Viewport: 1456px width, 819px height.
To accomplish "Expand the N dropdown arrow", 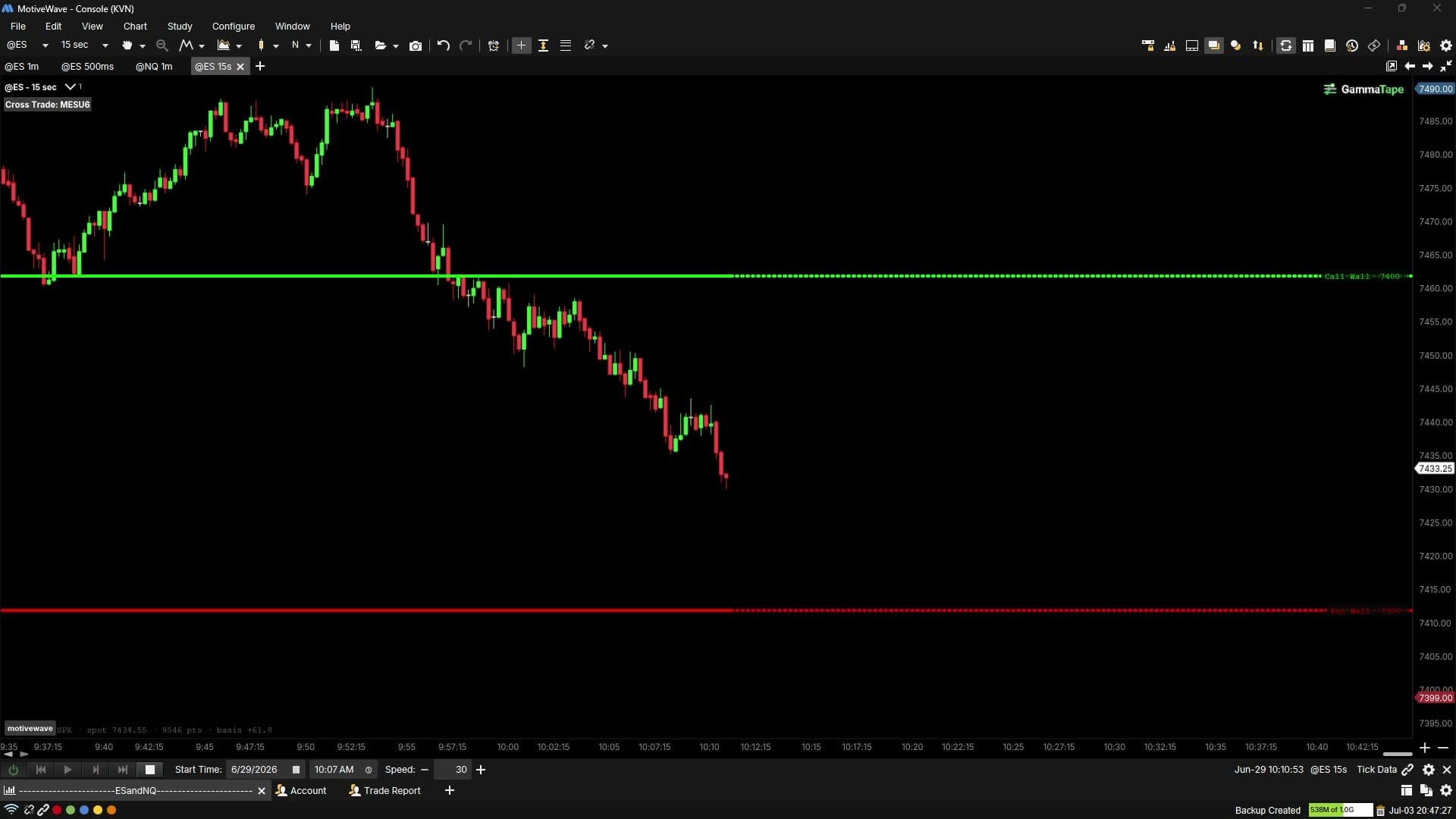I will (309, 45).
